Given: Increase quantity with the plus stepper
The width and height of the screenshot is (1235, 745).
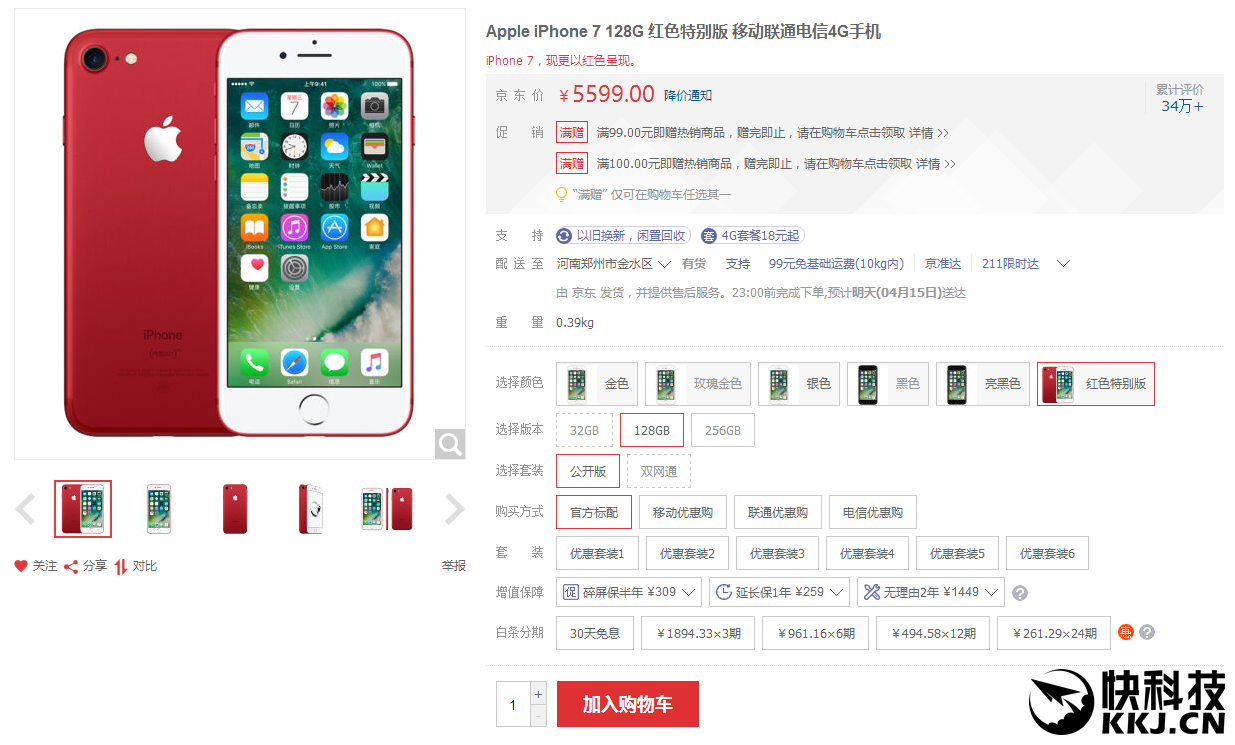Looking at the screenshot, I should click(539, 693).
